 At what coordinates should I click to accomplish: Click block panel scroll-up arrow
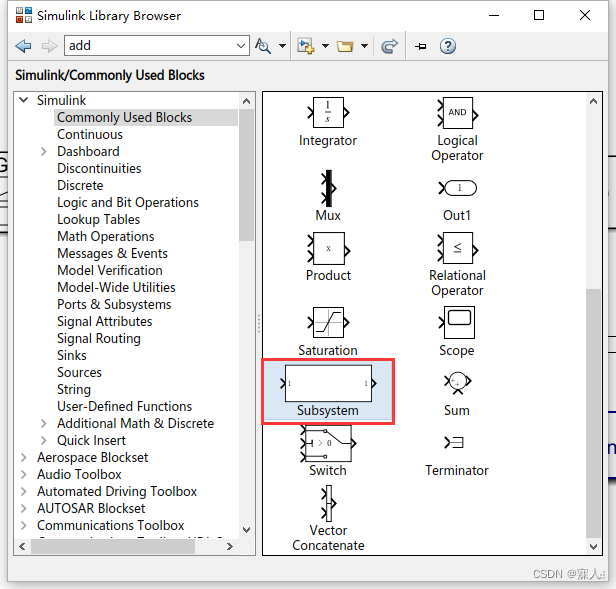(x=593, y=101)
